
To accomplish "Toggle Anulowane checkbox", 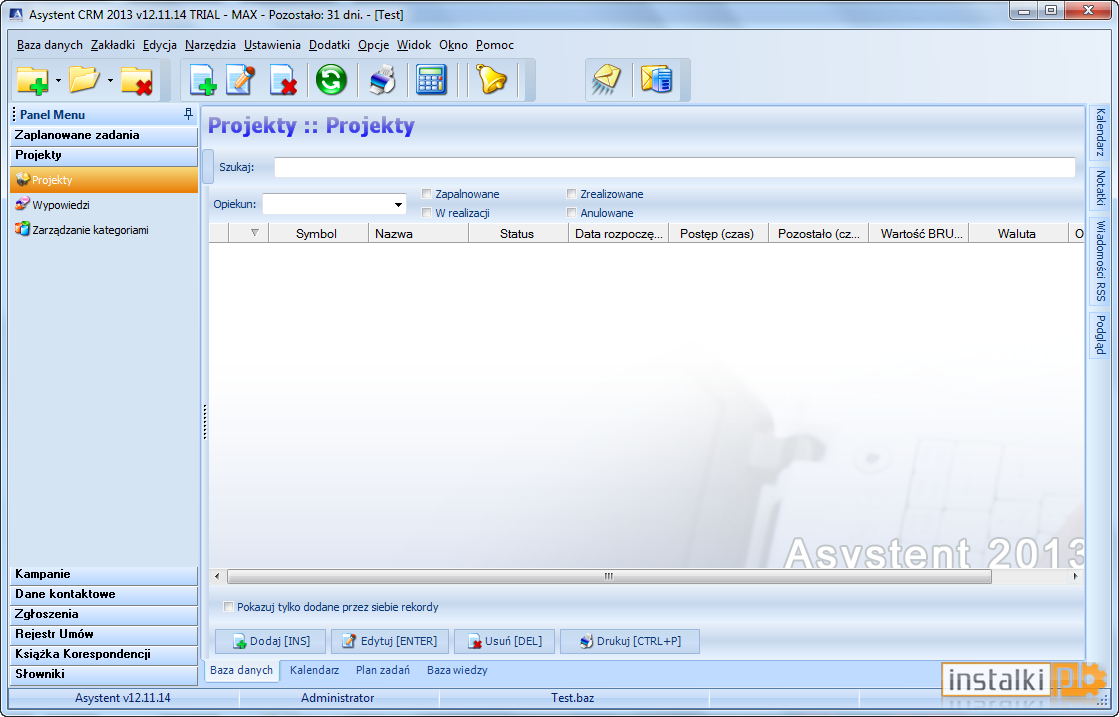I will (x=572, y=213).
